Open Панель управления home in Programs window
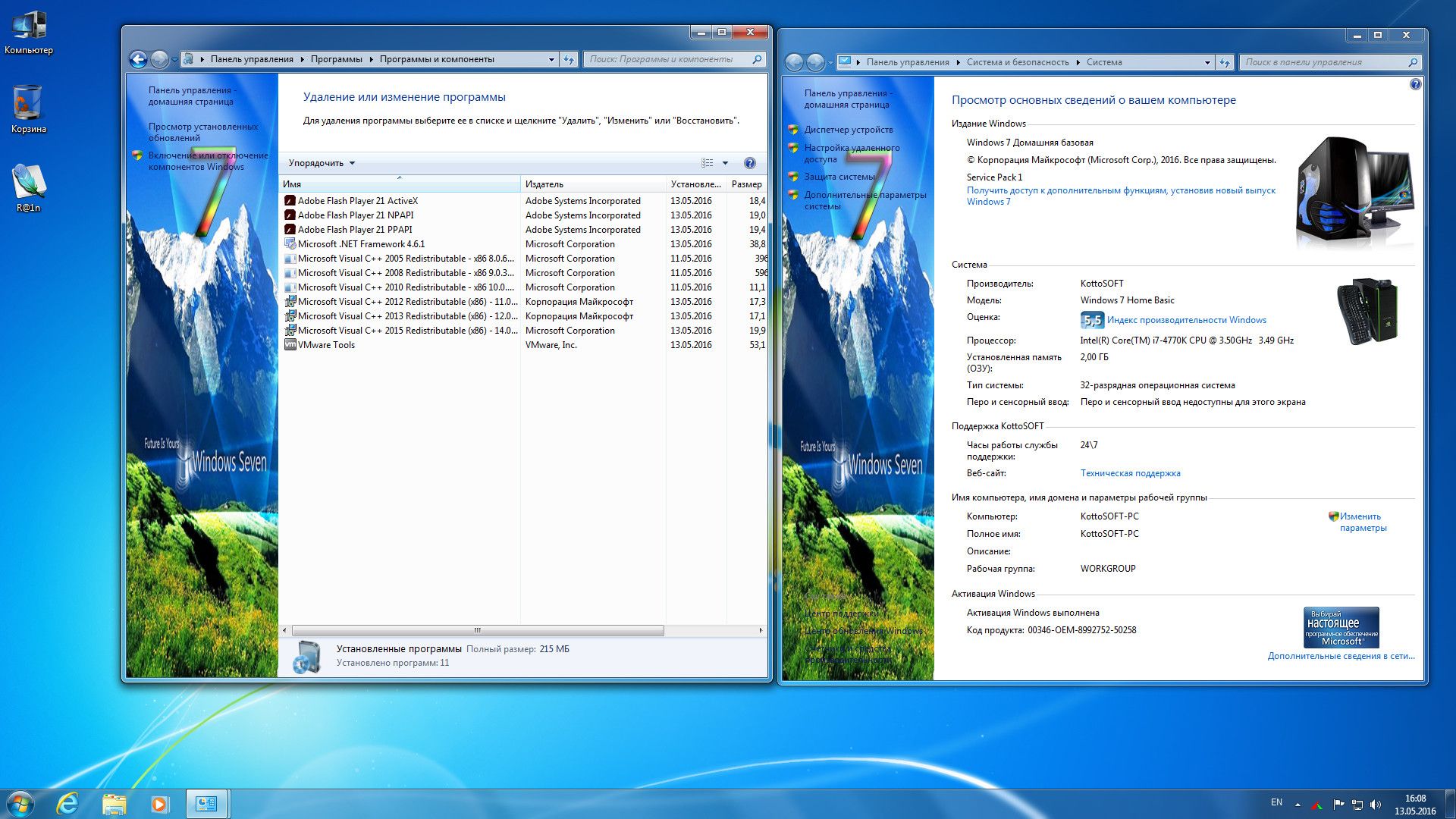1456x819 pixels. 192,96
